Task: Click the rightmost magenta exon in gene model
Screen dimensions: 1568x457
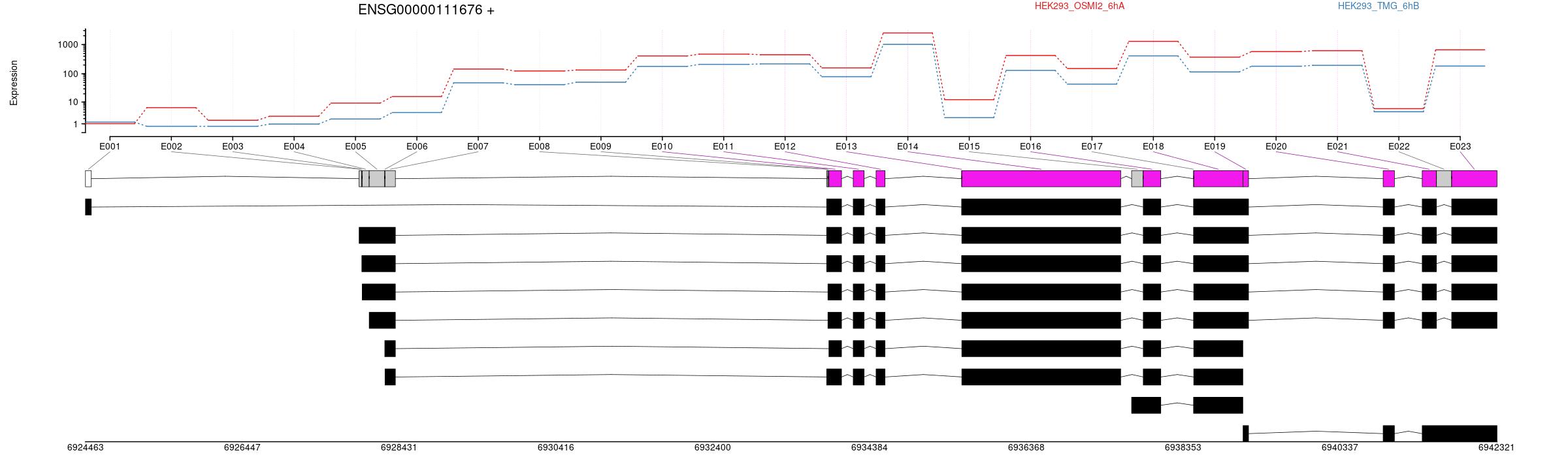Action: [x=1475, y=179]
